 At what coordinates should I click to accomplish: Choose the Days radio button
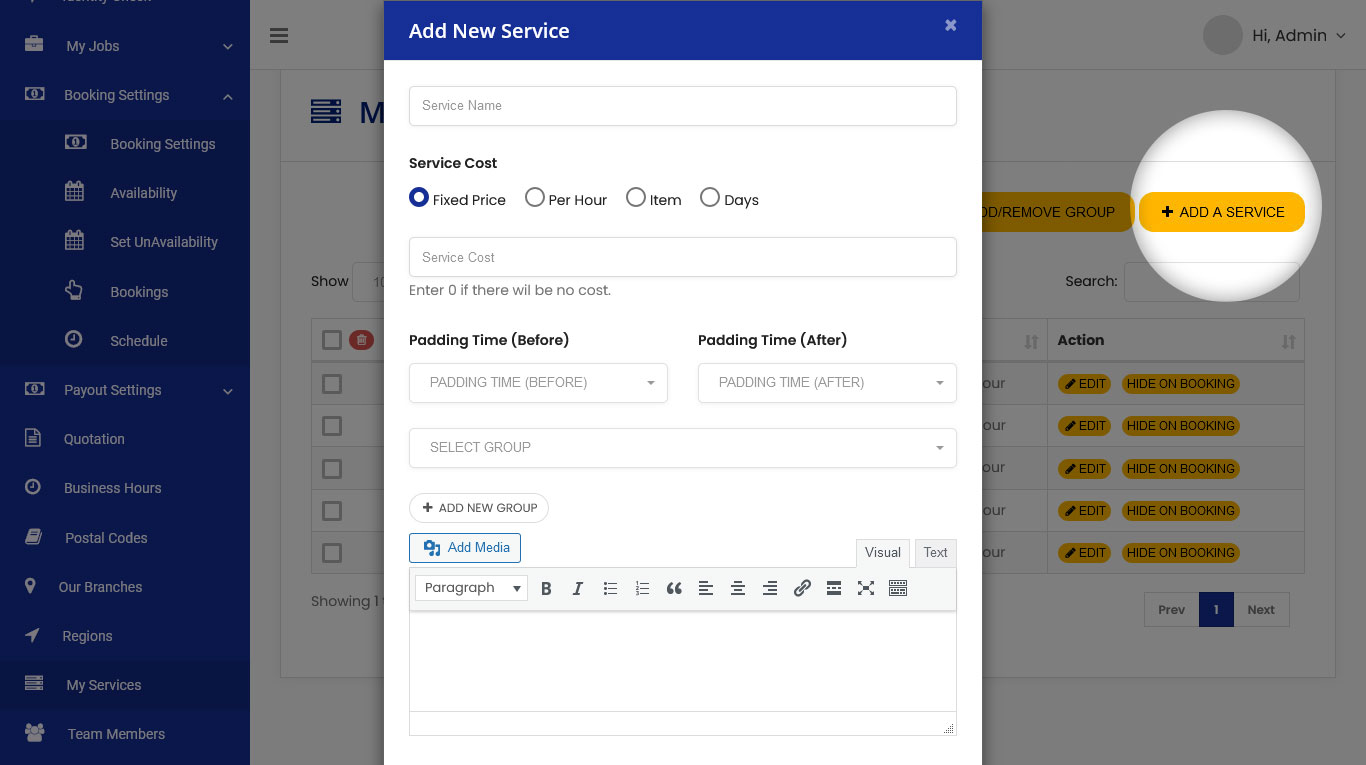click(710, 198)
